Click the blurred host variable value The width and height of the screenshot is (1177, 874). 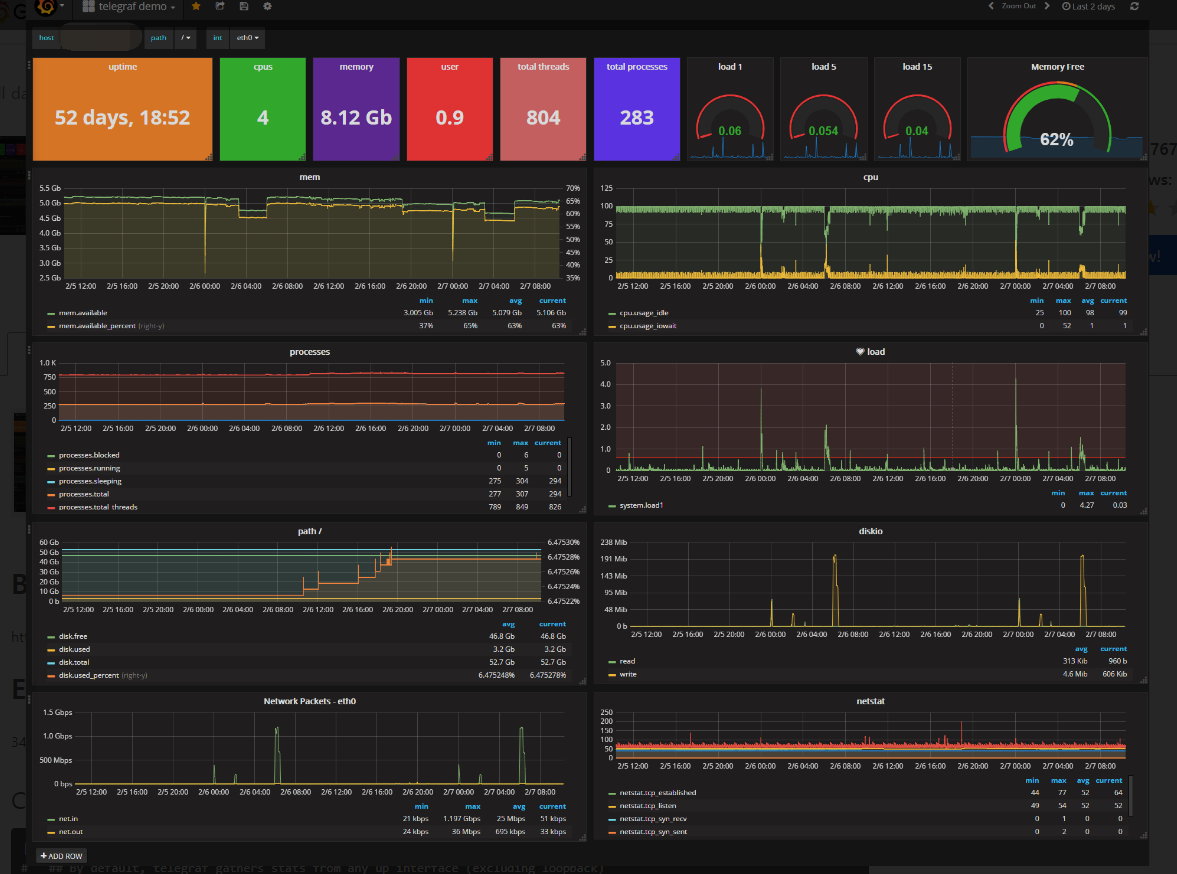tap(101, 38)
